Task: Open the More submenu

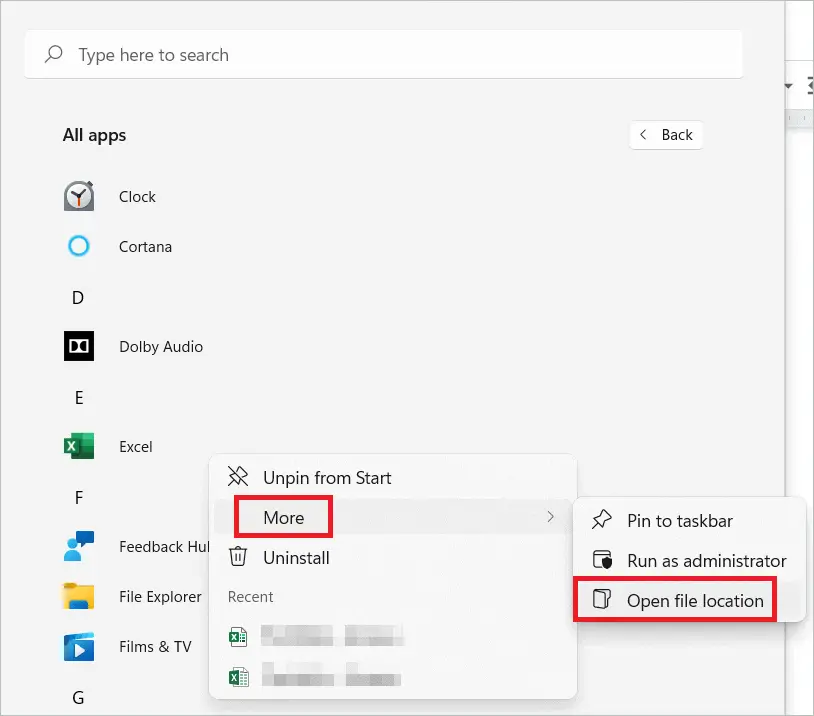Action: coord(393,517)
